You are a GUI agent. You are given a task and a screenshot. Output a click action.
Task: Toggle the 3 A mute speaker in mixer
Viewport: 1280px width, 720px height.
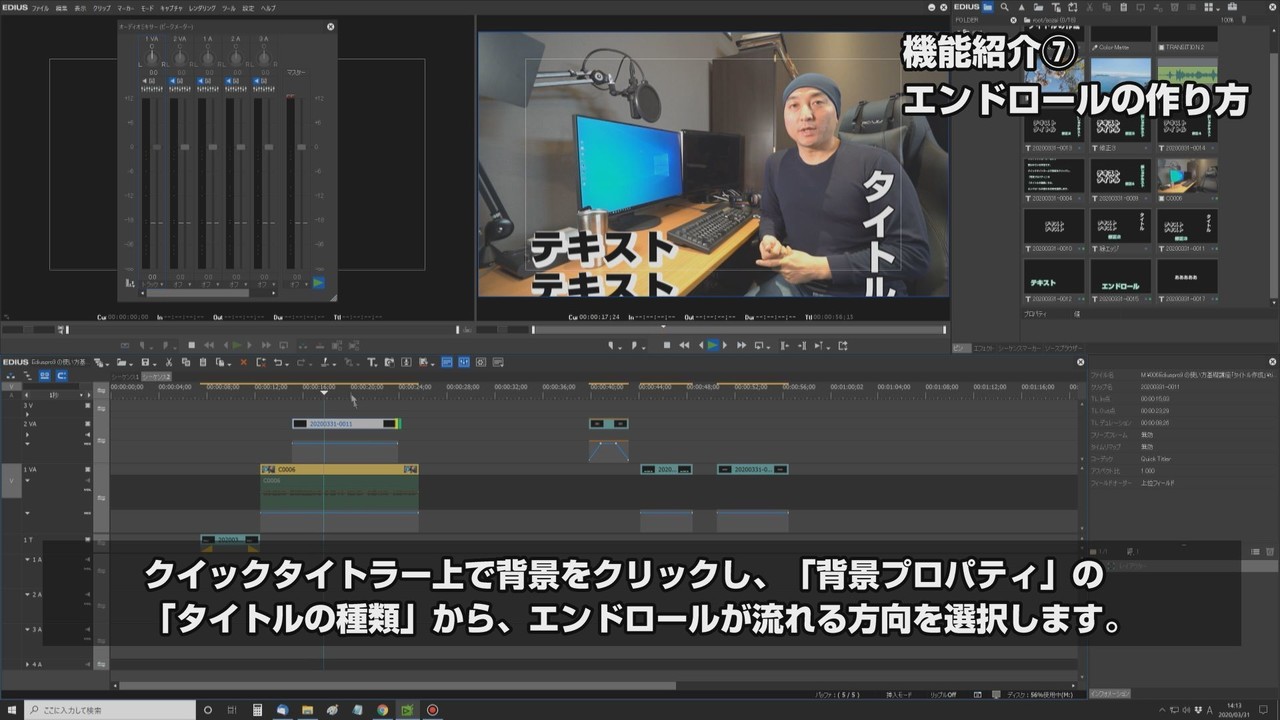(x=258, y=80)
